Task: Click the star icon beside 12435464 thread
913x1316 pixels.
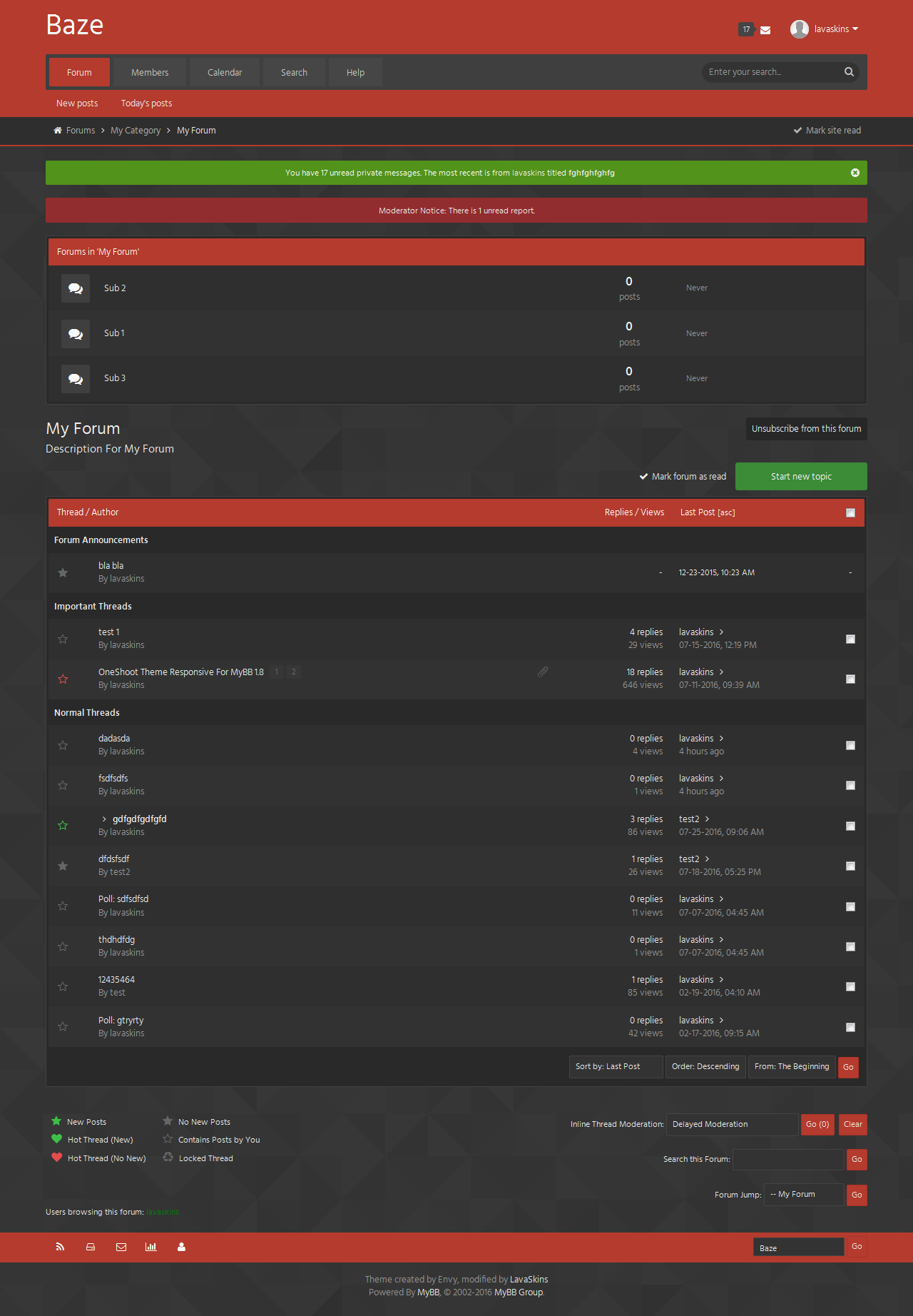Action: 63,986
